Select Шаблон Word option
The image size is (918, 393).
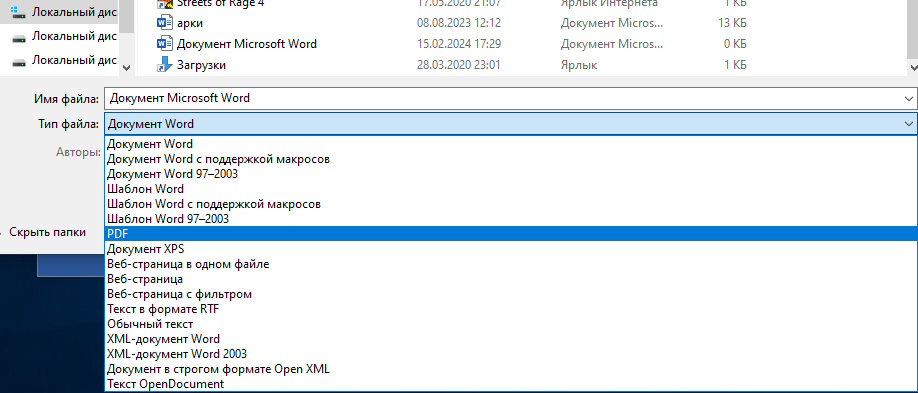coord(511,189)
